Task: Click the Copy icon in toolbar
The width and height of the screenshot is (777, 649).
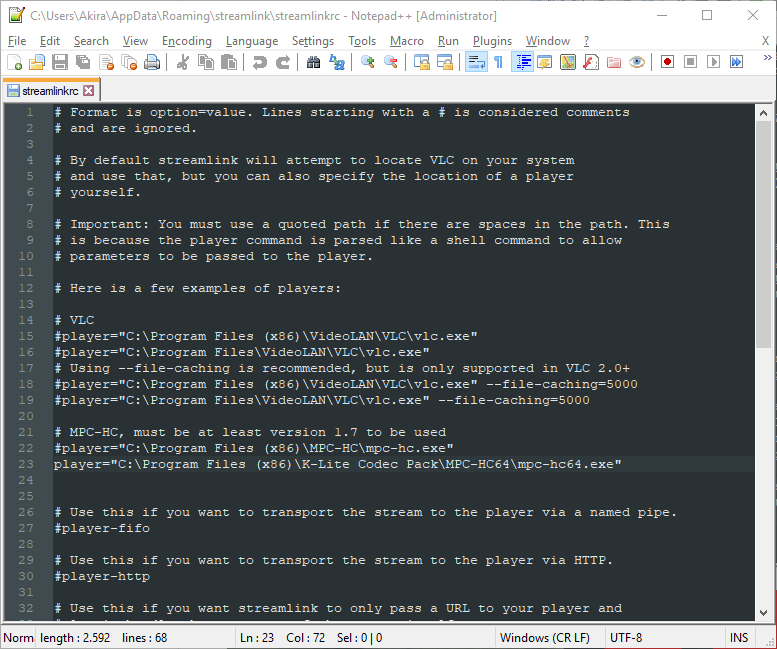Action: (206, 62)
